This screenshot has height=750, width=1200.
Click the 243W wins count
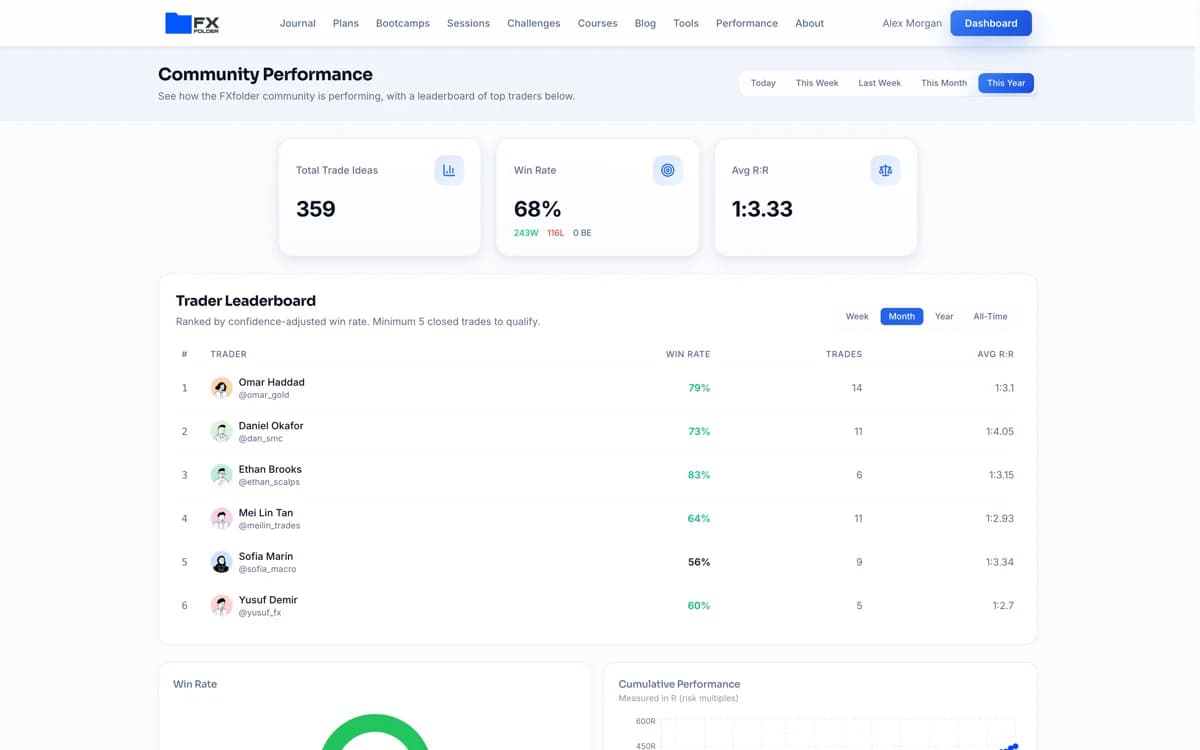(x=526, y=233)
